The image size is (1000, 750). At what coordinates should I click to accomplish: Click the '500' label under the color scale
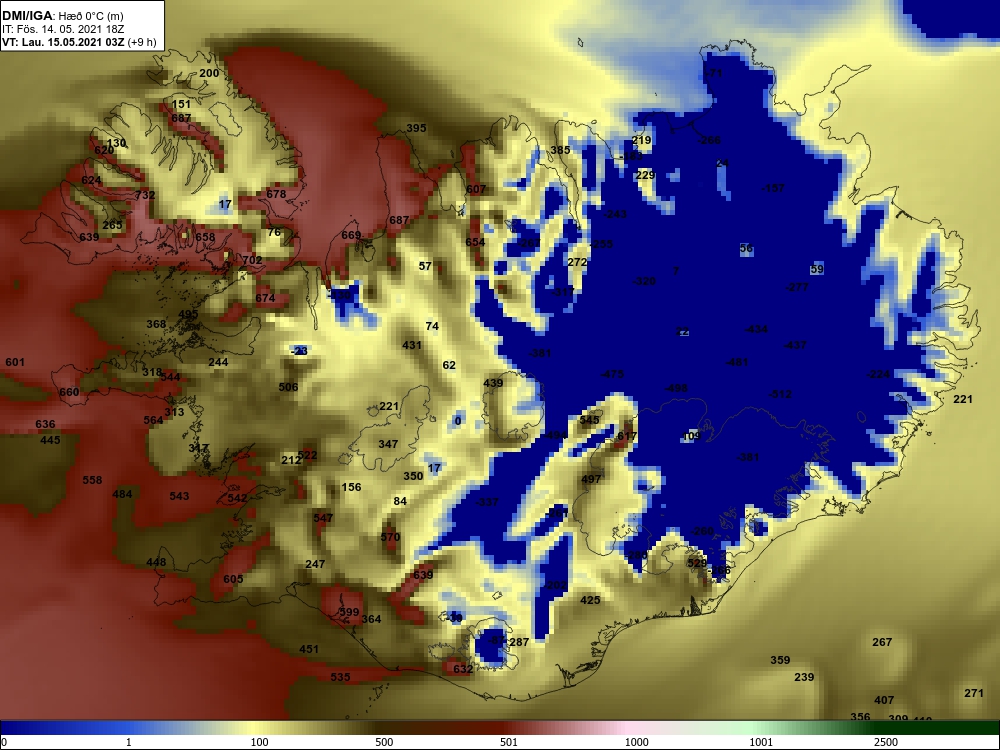coord(384,742)
